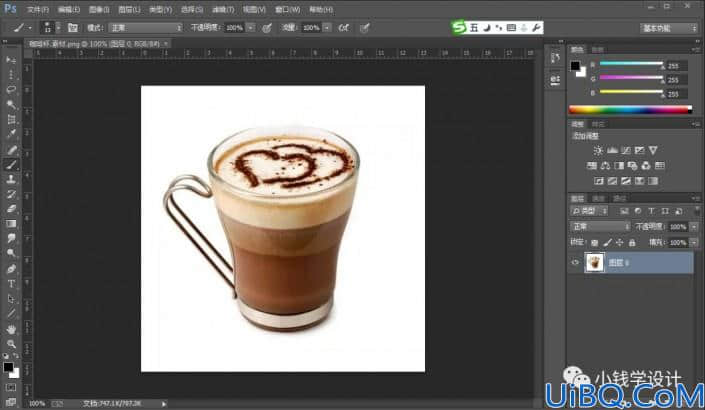The height and width of the screenshot is (410, 705).
Task: Open the 图像(I) menu
Action: coord(99,9)
